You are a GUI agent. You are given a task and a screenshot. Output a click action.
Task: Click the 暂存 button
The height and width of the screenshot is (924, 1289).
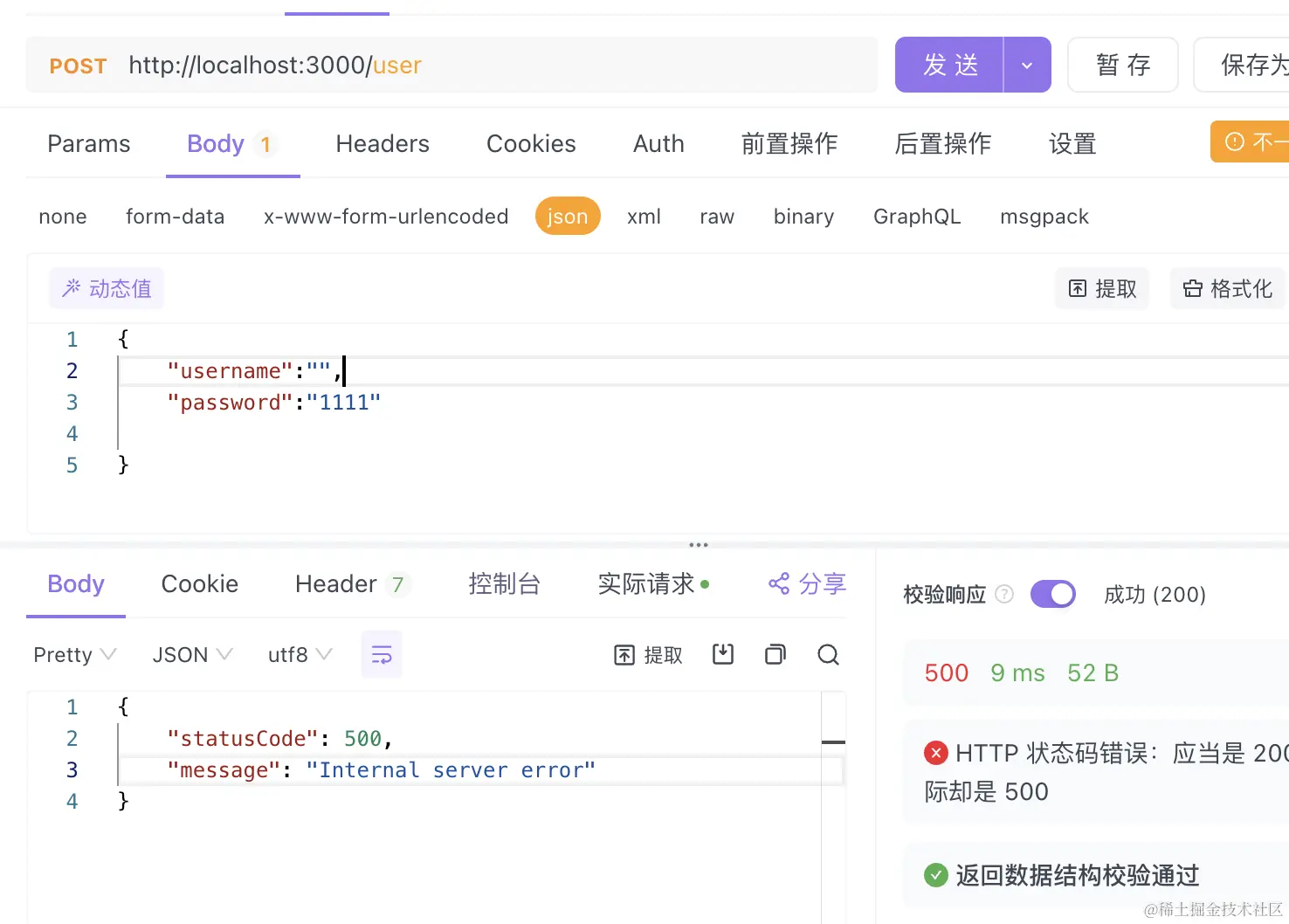[1123, 65]
